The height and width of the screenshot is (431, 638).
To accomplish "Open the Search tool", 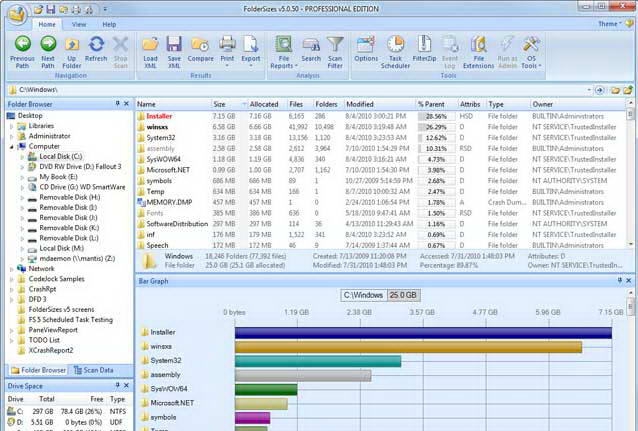I will point(311,49).
